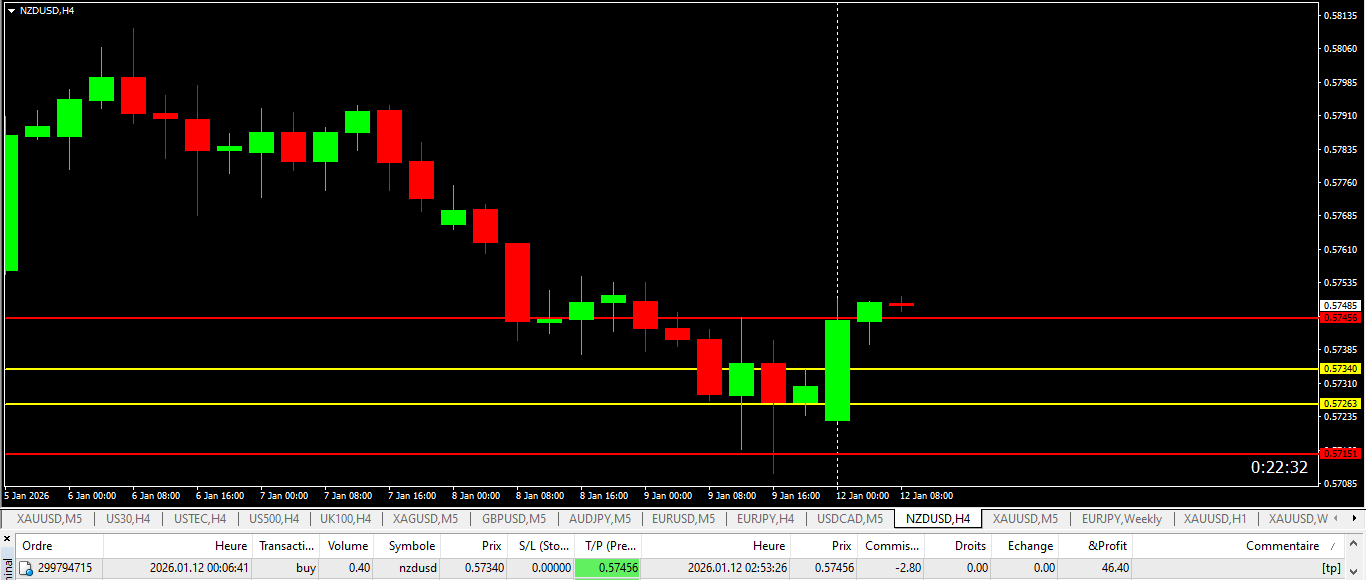Screen dimensions: 1366x580
Task: Click the sort indicator in Commentaire header
Action: 1331,546
